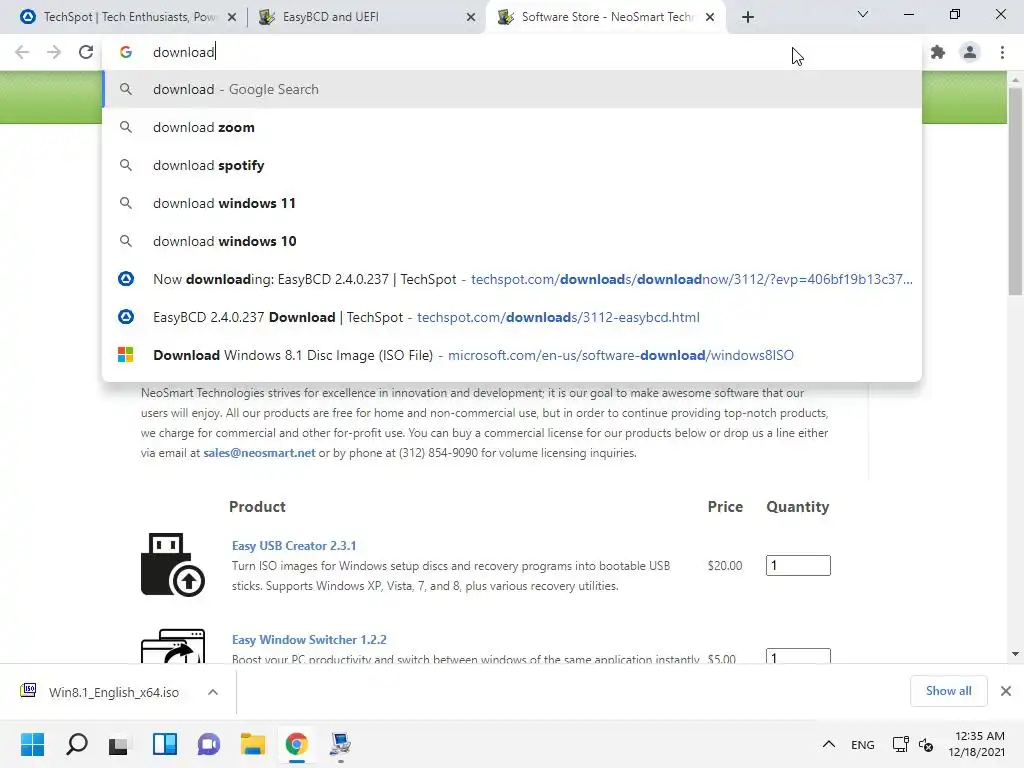Open the tab search chevron in title bar

click(863, 14)
